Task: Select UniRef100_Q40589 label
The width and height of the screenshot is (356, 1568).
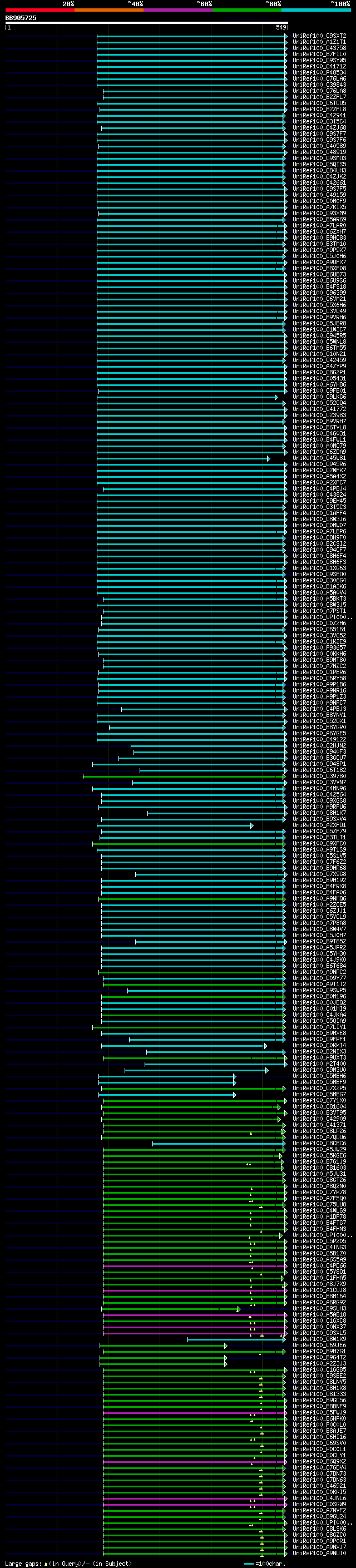Action: click(319, 146)
